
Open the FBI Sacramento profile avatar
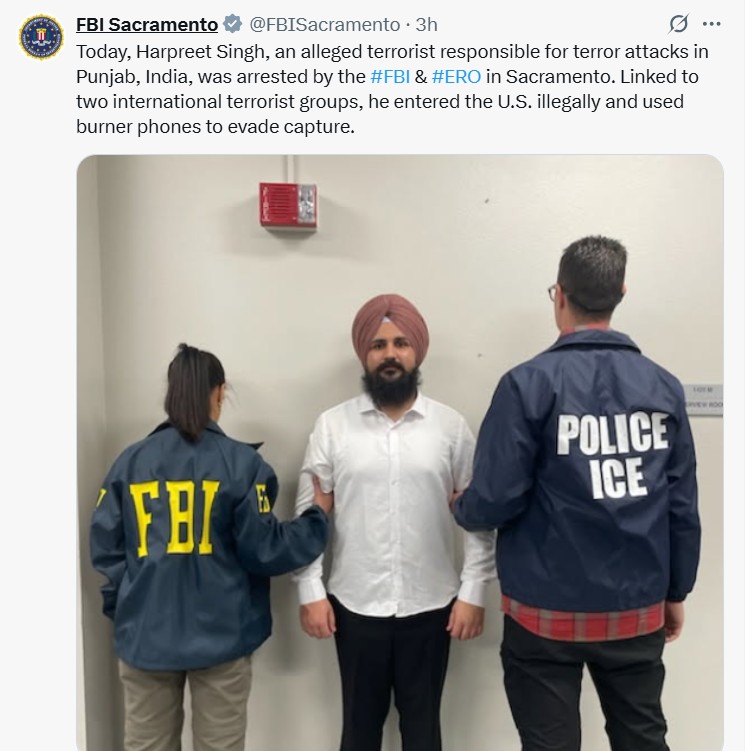(41, 37)
